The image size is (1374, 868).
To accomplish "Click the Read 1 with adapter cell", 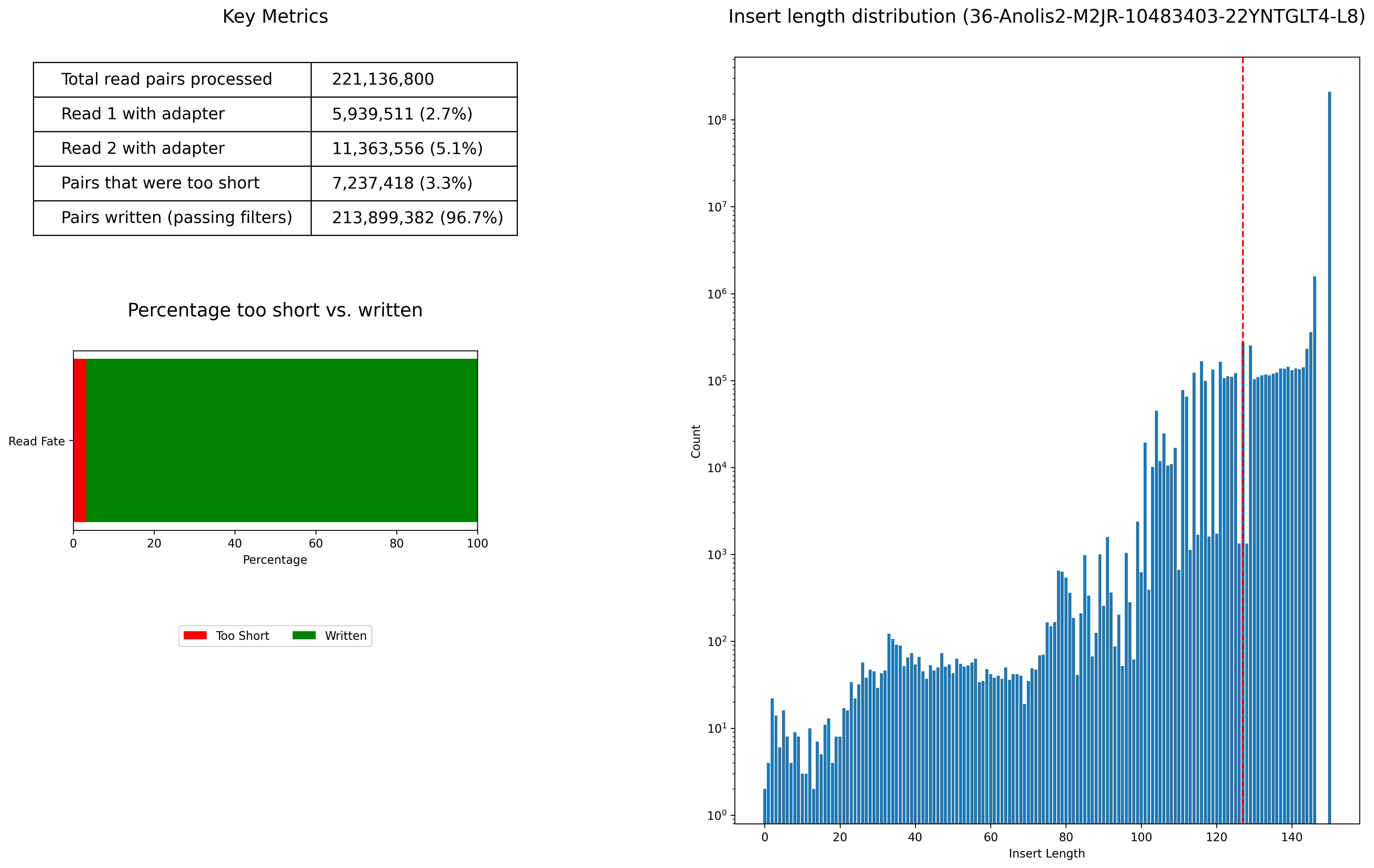I will [143, 114].
